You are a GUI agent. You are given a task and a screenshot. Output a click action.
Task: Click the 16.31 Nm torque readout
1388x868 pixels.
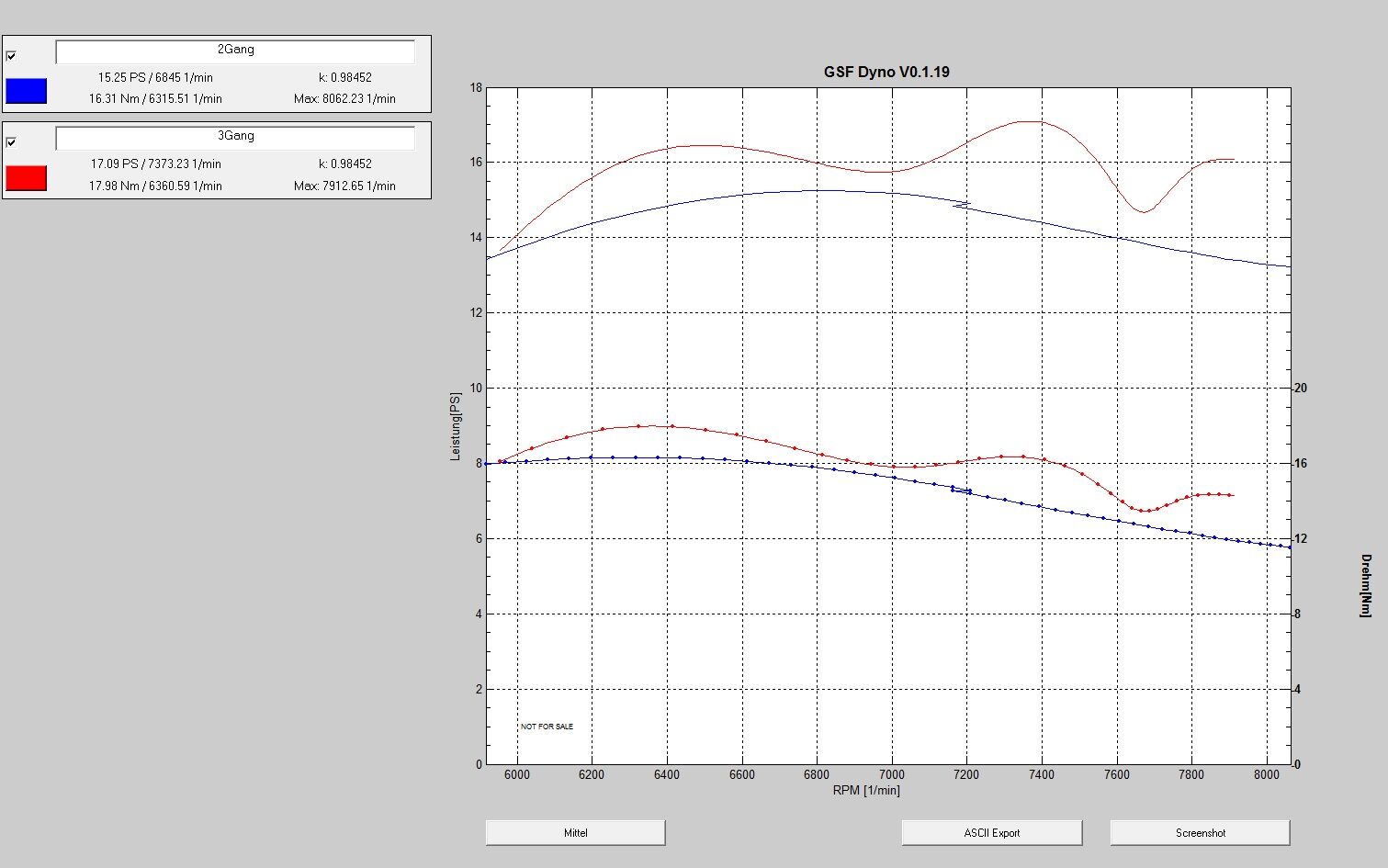coord(155,98)
